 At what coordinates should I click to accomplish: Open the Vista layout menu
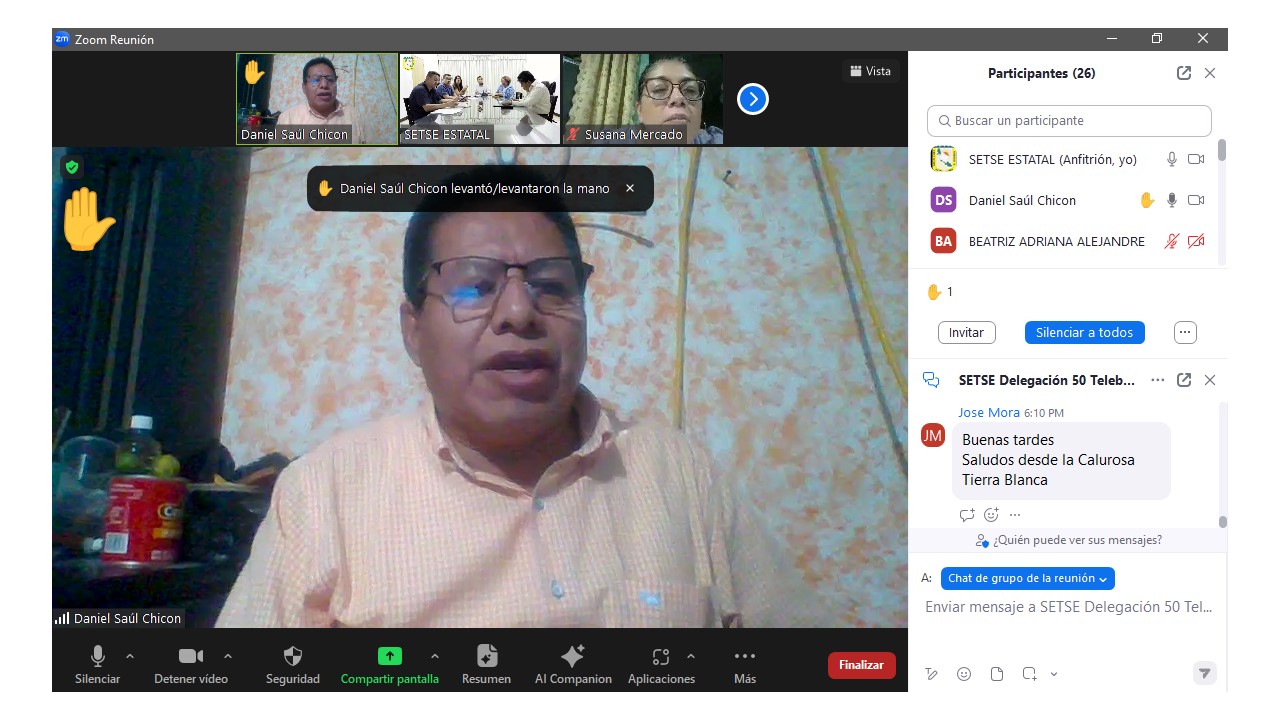point(870,71)
